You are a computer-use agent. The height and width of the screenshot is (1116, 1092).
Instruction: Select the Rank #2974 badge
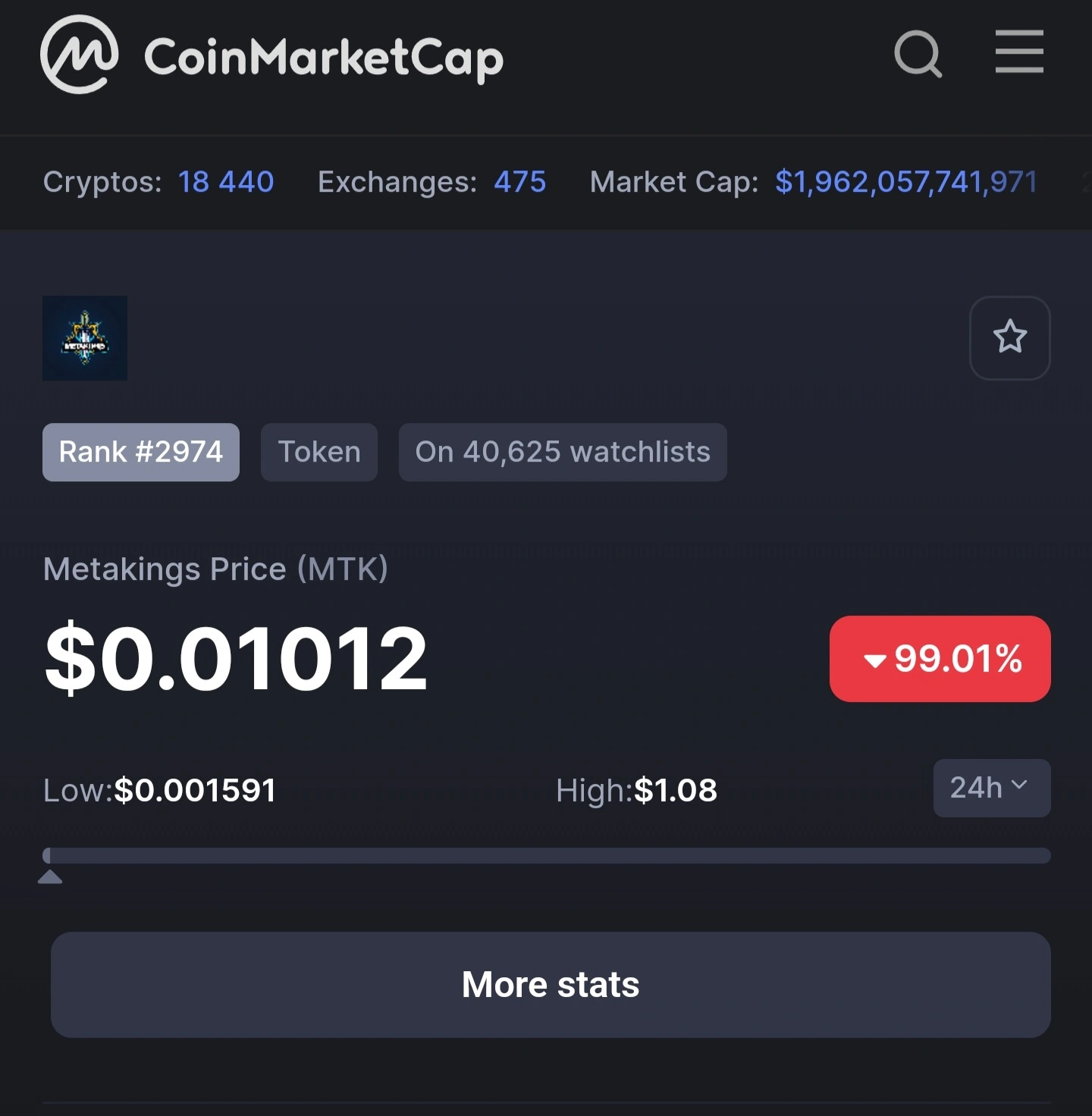click(x=141, y=452)
